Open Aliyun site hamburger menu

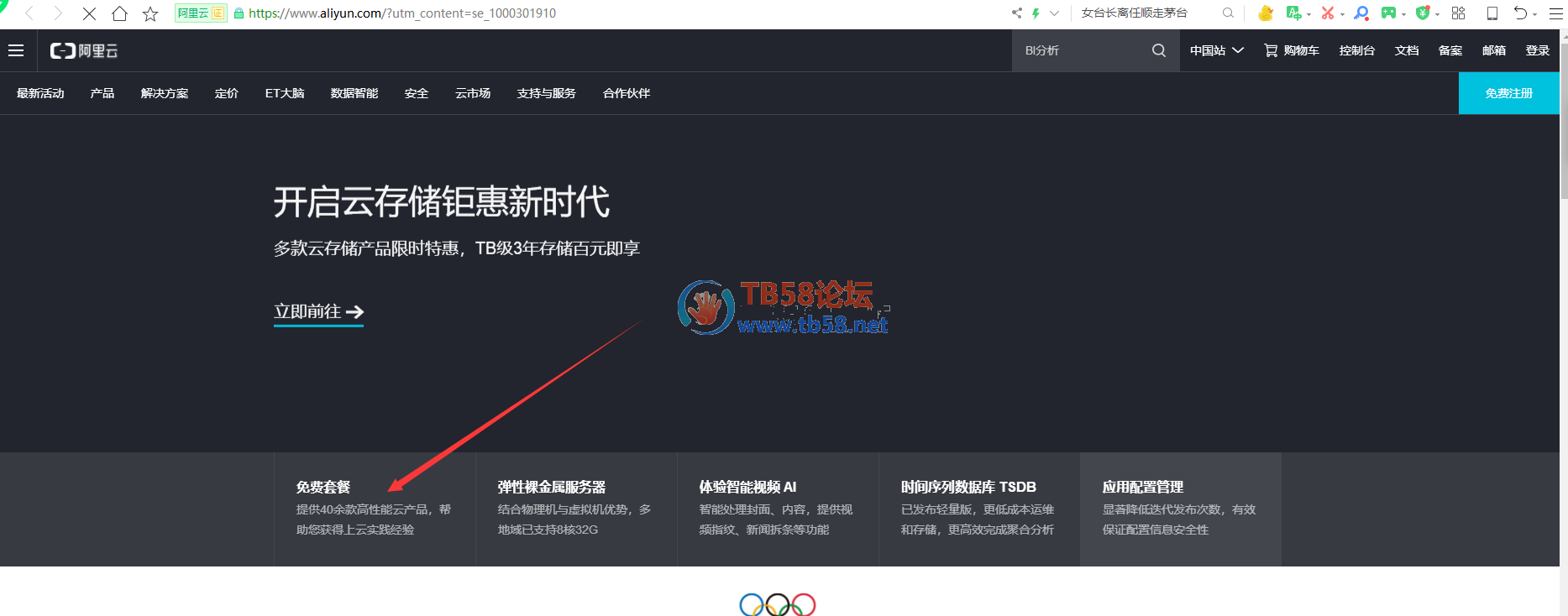[16, 50]
